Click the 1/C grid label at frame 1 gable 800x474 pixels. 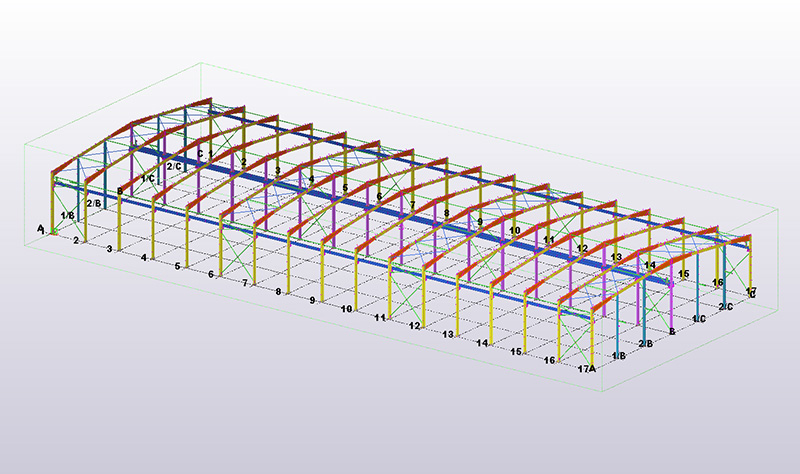point(148,178)
